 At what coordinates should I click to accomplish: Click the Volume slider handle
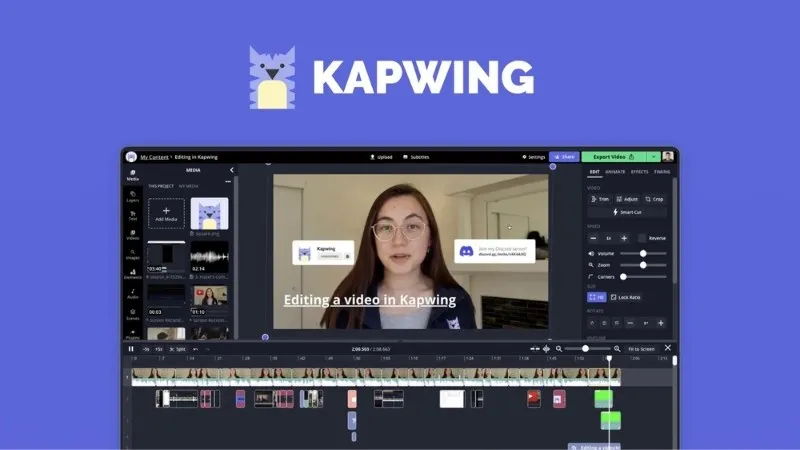642,254
